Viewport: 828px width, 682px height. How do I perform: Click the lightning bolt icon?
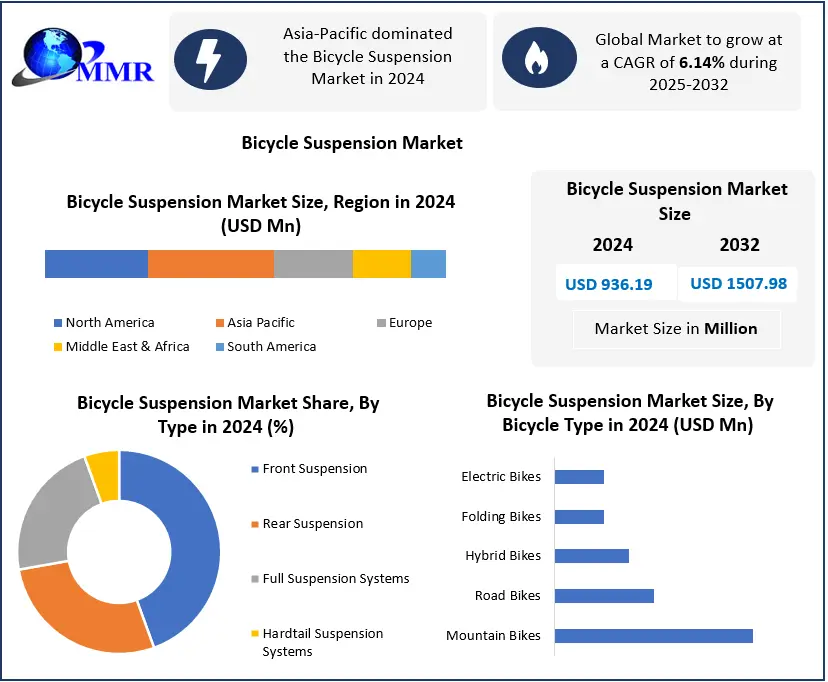click(x=210, y=59)
